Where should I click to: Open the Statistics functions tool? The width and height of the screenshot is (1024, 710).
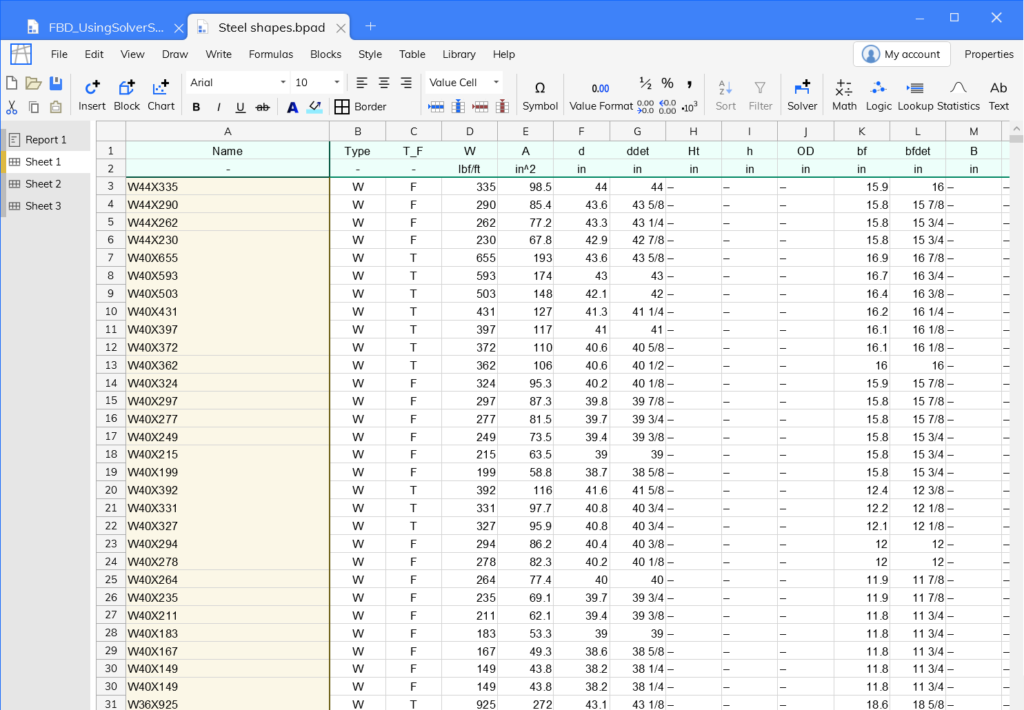tap(957, 93)
